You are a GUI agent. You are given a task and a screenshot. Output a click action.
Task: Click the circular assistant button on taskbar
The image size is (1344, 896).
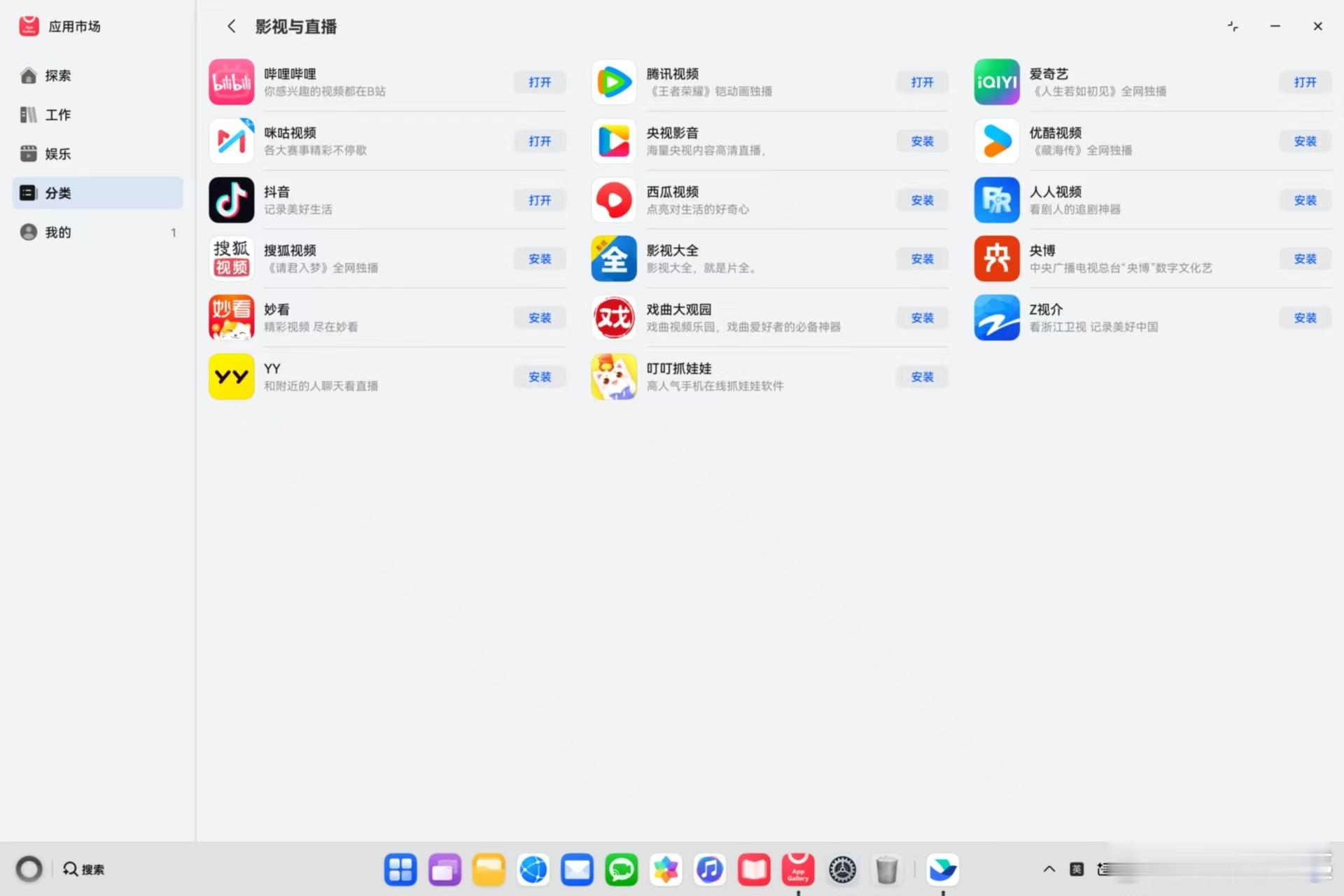[29, 869]
